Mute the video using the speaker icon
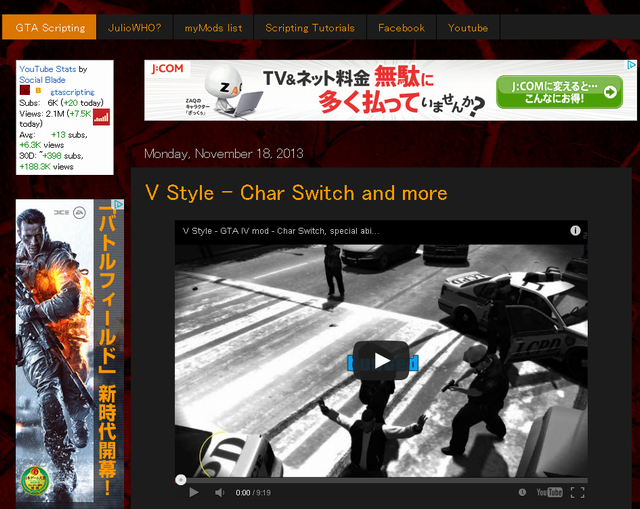The image size is (640, 509). click(x=220, y=493)
